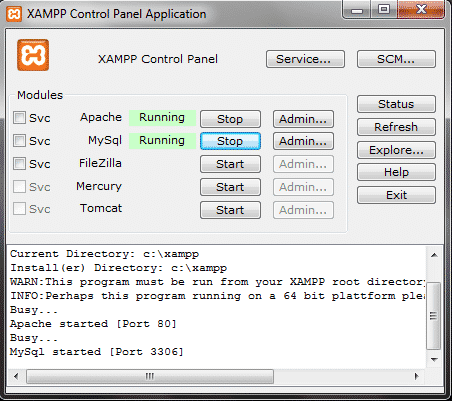Click the MySql Running status label
This screenshot has height=401, width=452.
[162, 141]
